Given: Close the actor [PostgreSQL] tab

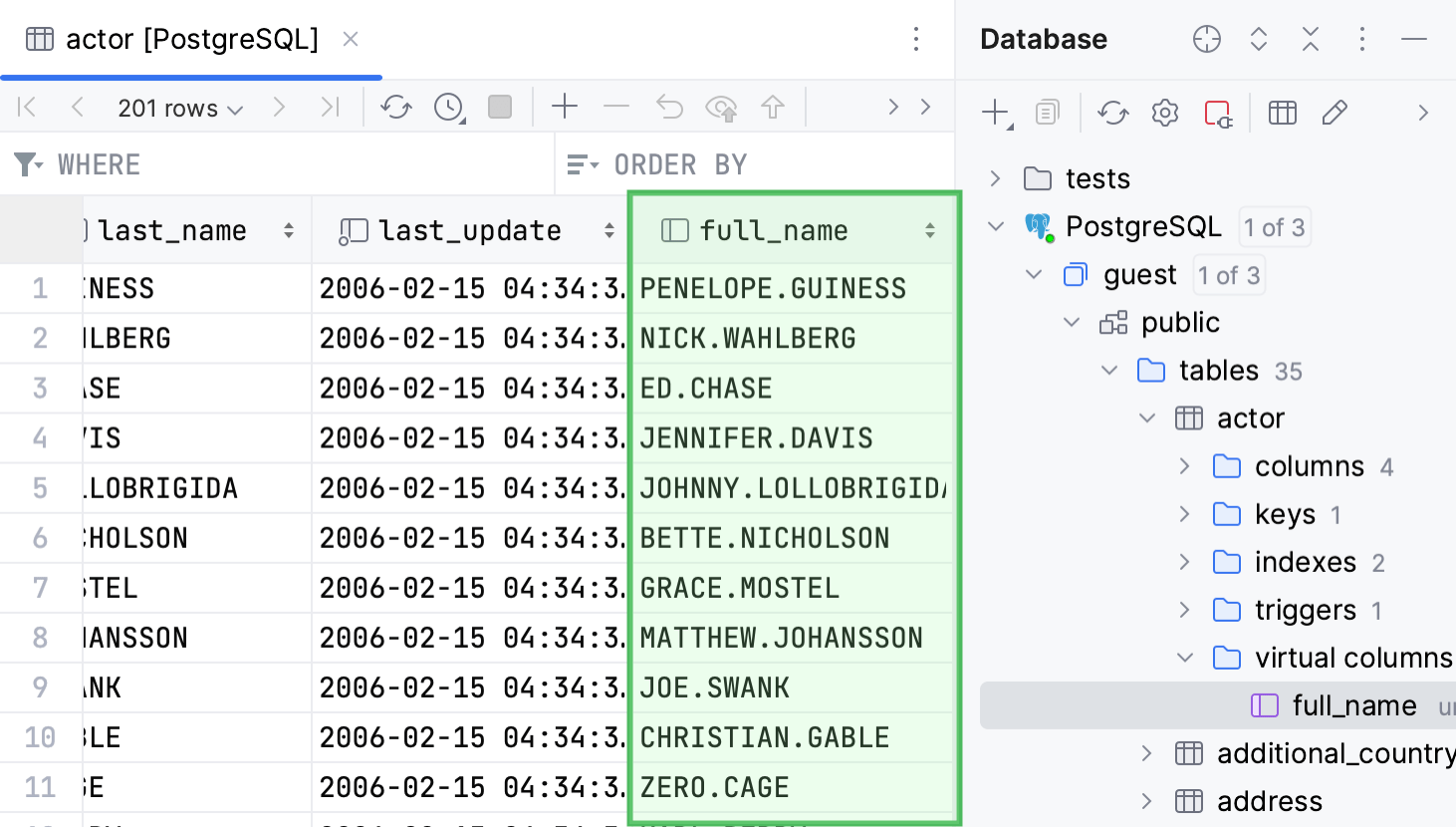Looking at the screenshot, I should 351,40.
